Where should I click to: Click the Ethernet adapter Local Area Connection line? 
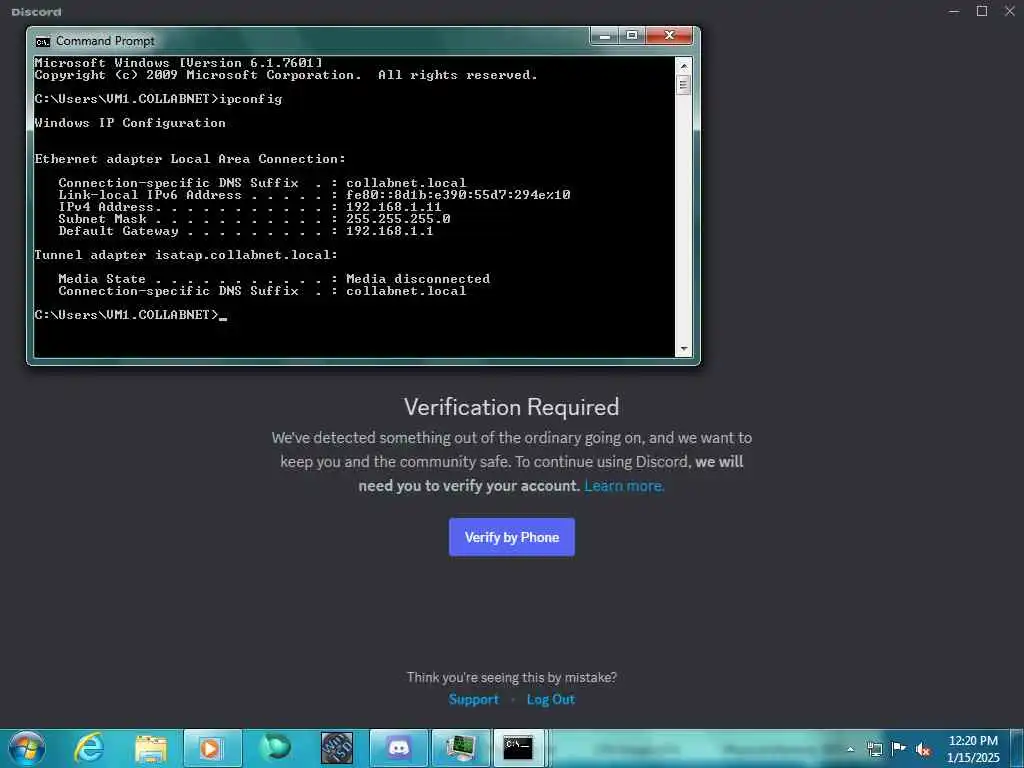[190, 159]
